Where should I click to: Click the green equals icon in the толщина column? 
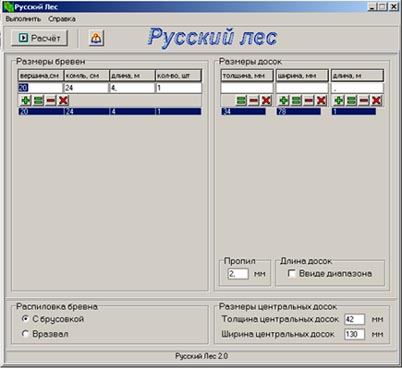coord(241,100)
